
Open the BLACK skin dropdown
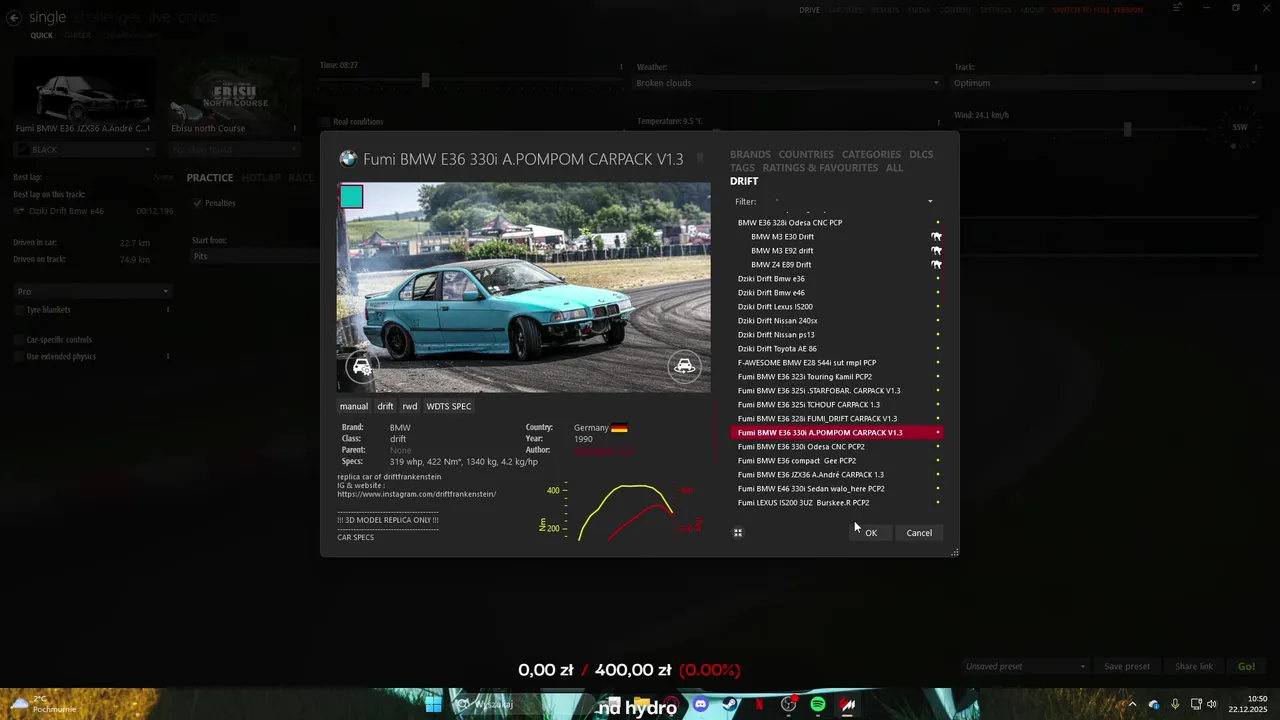tap(83, 150)
